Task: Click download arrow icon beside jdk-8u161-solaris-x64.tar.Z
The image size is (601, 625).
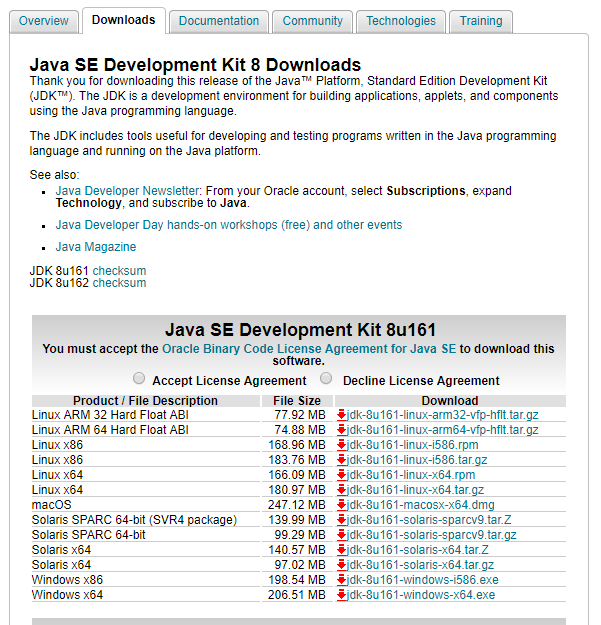Action: click(x=341, y=550)
